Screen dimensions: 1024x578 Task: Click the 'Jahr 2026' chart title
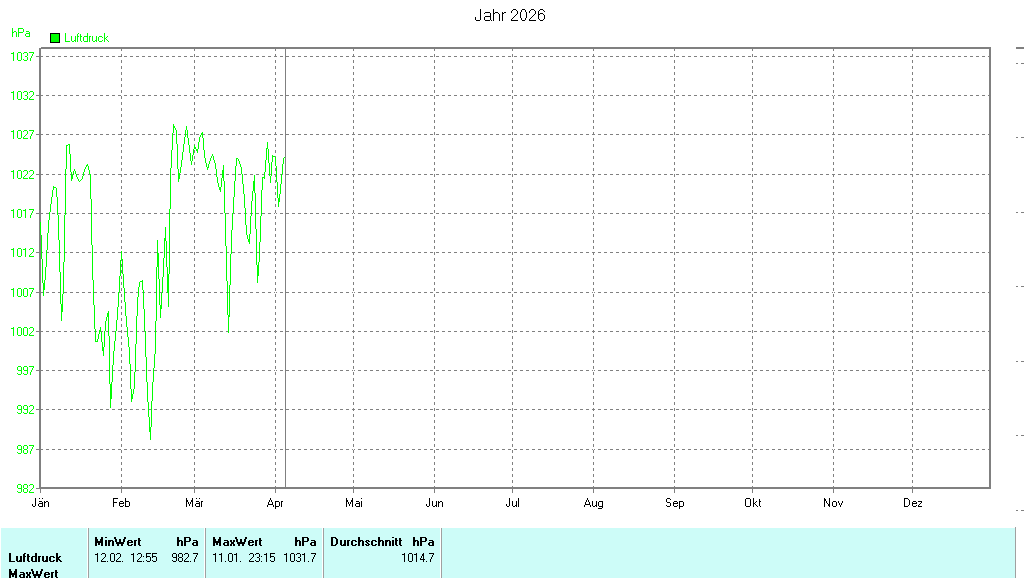click(509, 16)
